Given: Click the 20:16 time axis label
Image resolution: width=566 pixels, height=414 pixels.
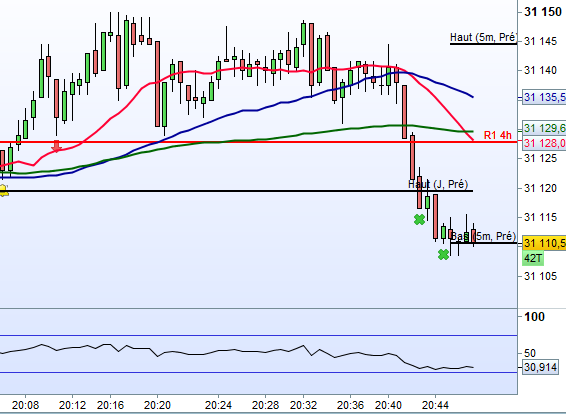Looking at the screenshot, I should pyautogui.click(x=110, y=405).
